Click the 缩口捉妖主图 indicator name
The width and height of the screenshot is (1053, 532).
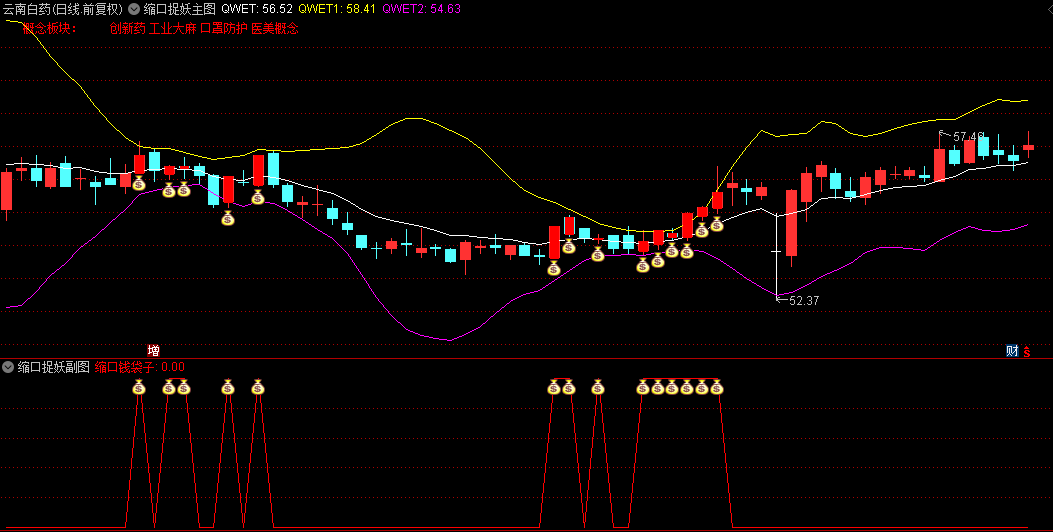point(179,9)
